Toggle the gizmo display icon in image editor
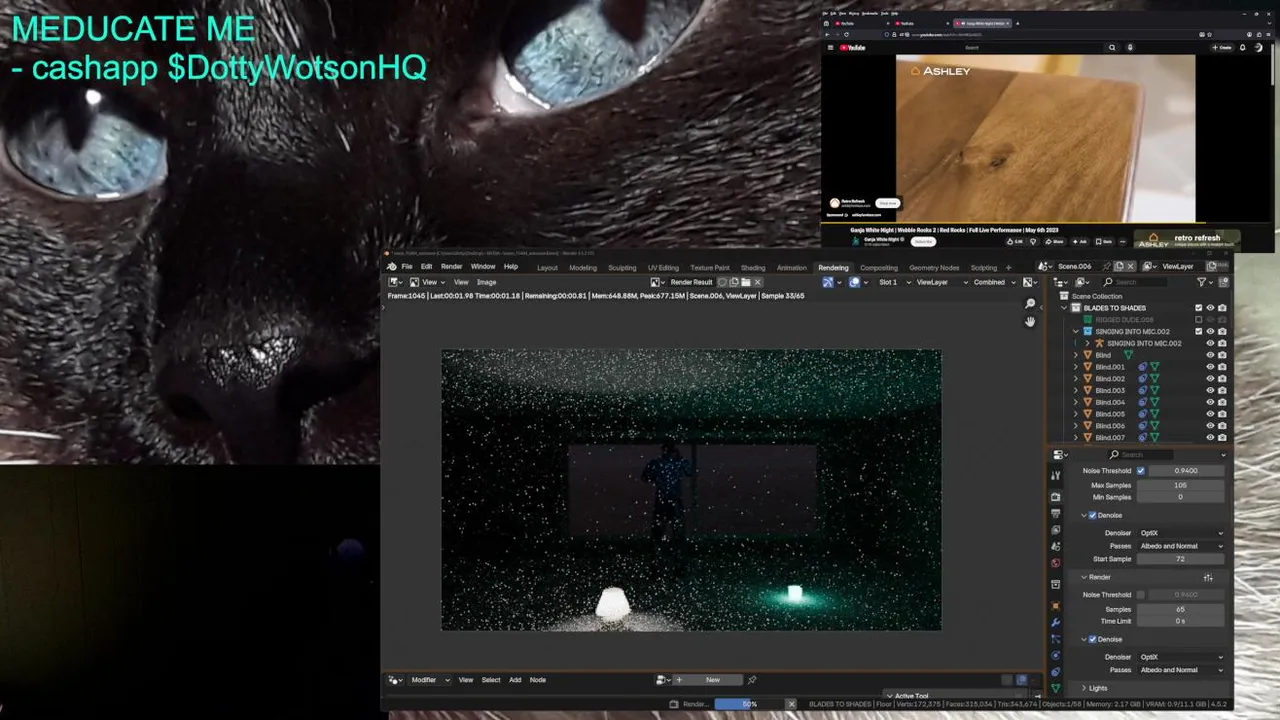1280x720 pixels. point(828,282)
